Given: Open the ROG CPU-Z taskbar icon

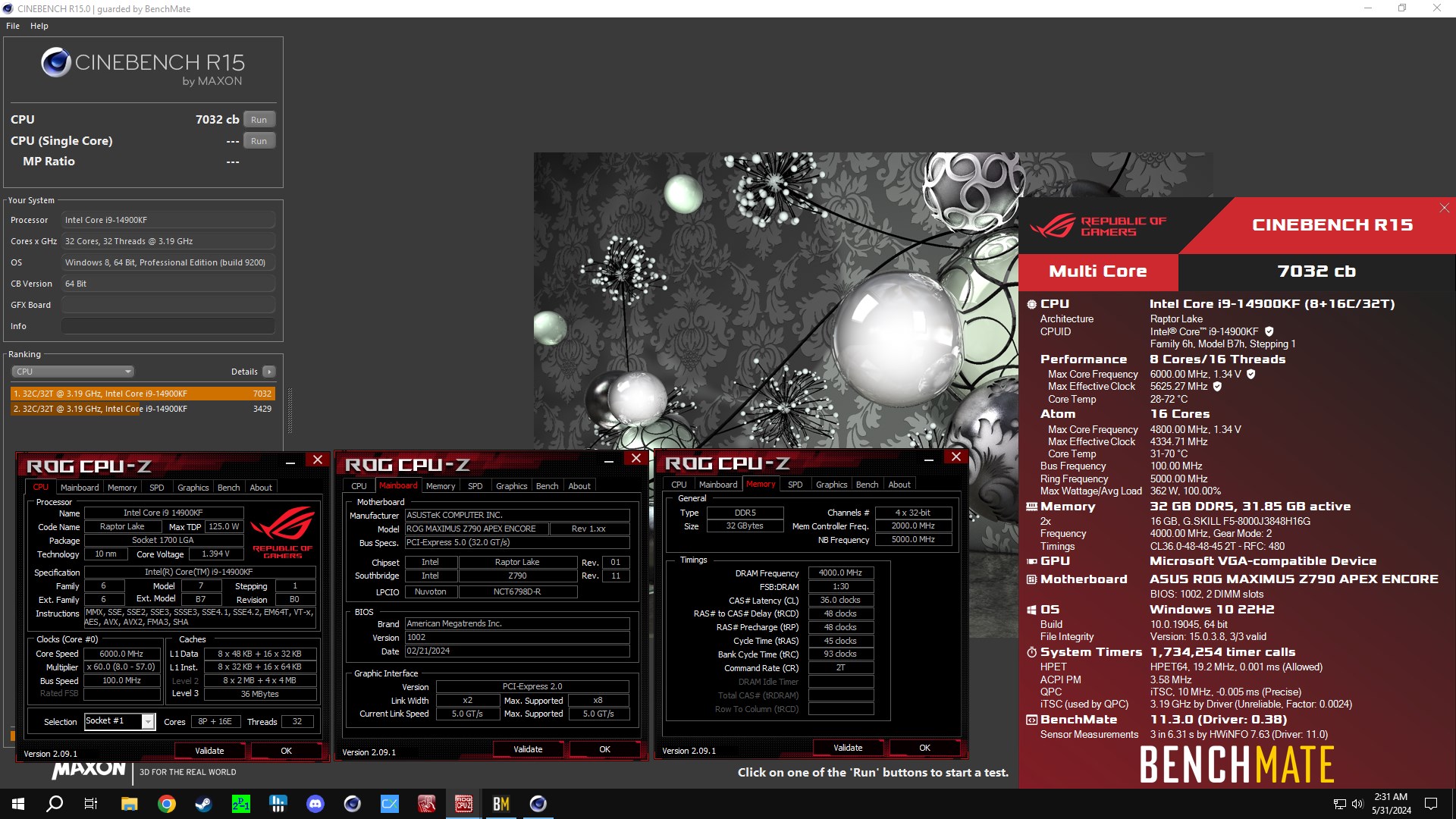Looking at the screenshot, I should click(463, 804).
